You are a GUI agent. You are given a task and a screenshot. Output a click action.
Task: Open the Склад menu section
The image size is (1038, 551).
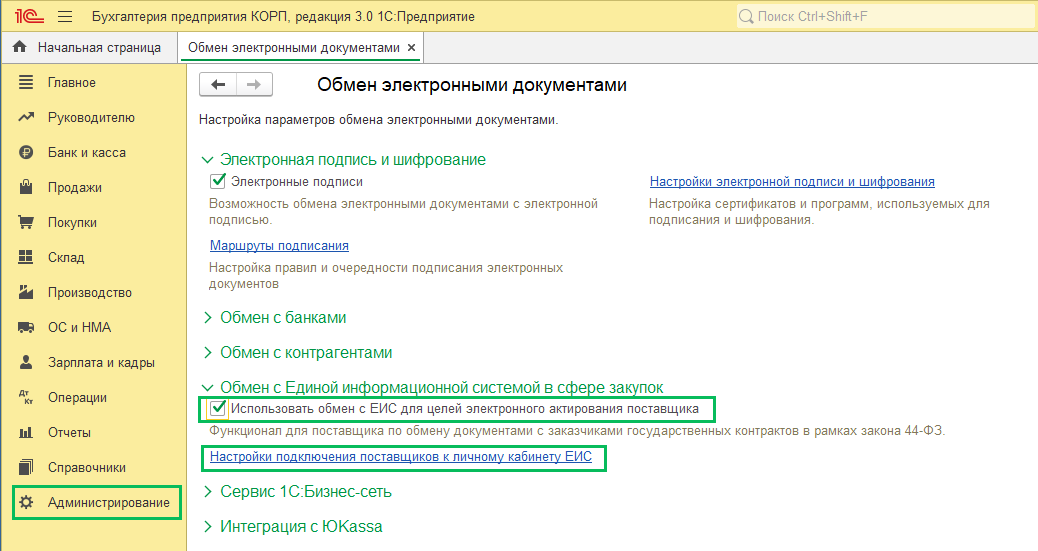pyautogui.click(x=66, y=258)
